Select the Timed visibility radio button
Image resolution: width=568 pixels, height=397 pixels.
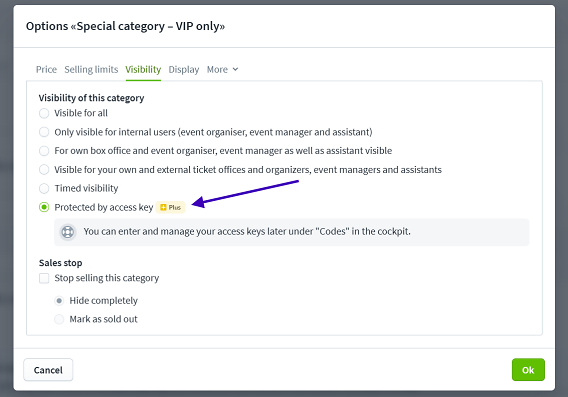pos(44,188)
